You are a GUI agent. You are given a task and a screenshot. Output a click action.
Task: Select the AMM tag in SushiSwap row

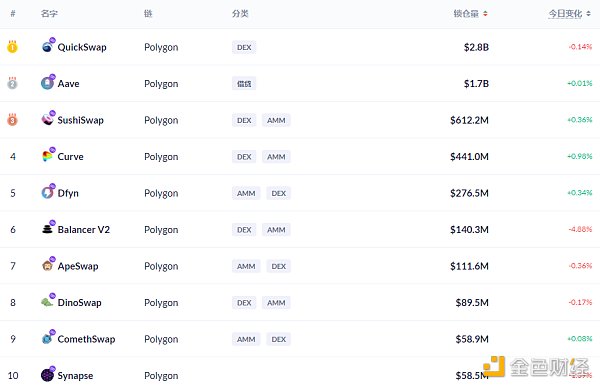pyautogui.click(x=276, y=120)
